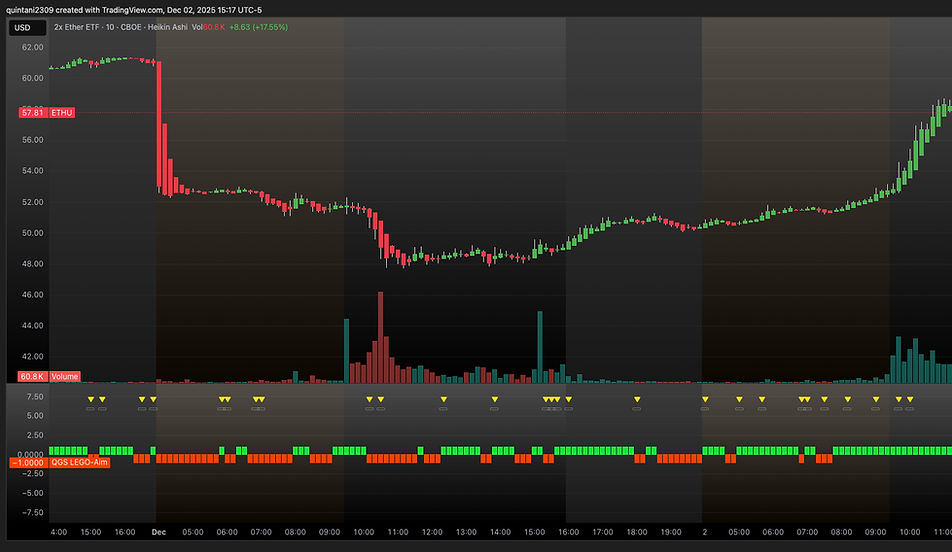This screenshot has height=552, width=952.
Task: Click the +8.63 (+17.55%) change value
Action: [258, 27]
